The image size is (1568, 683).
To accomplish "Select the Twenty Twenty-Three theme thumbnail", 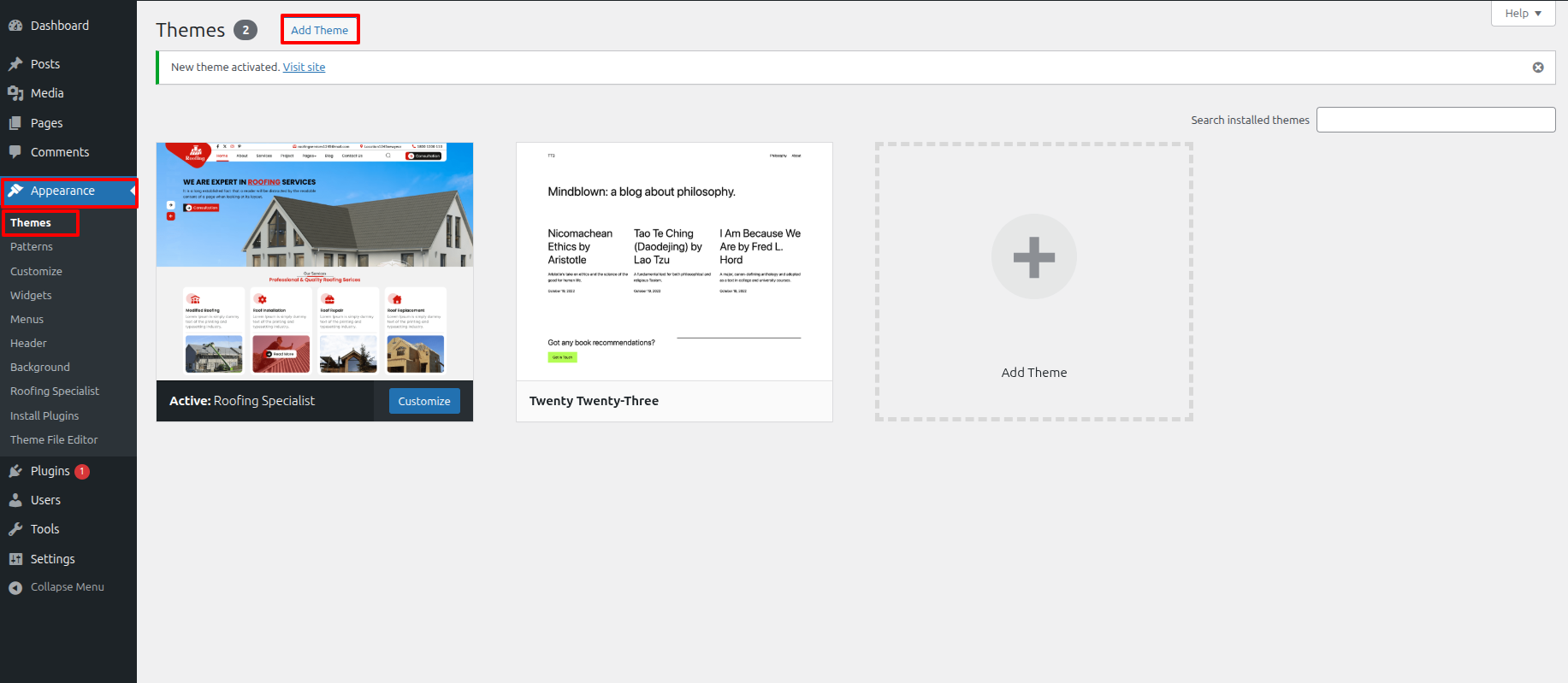I will (x=674, y=262).
